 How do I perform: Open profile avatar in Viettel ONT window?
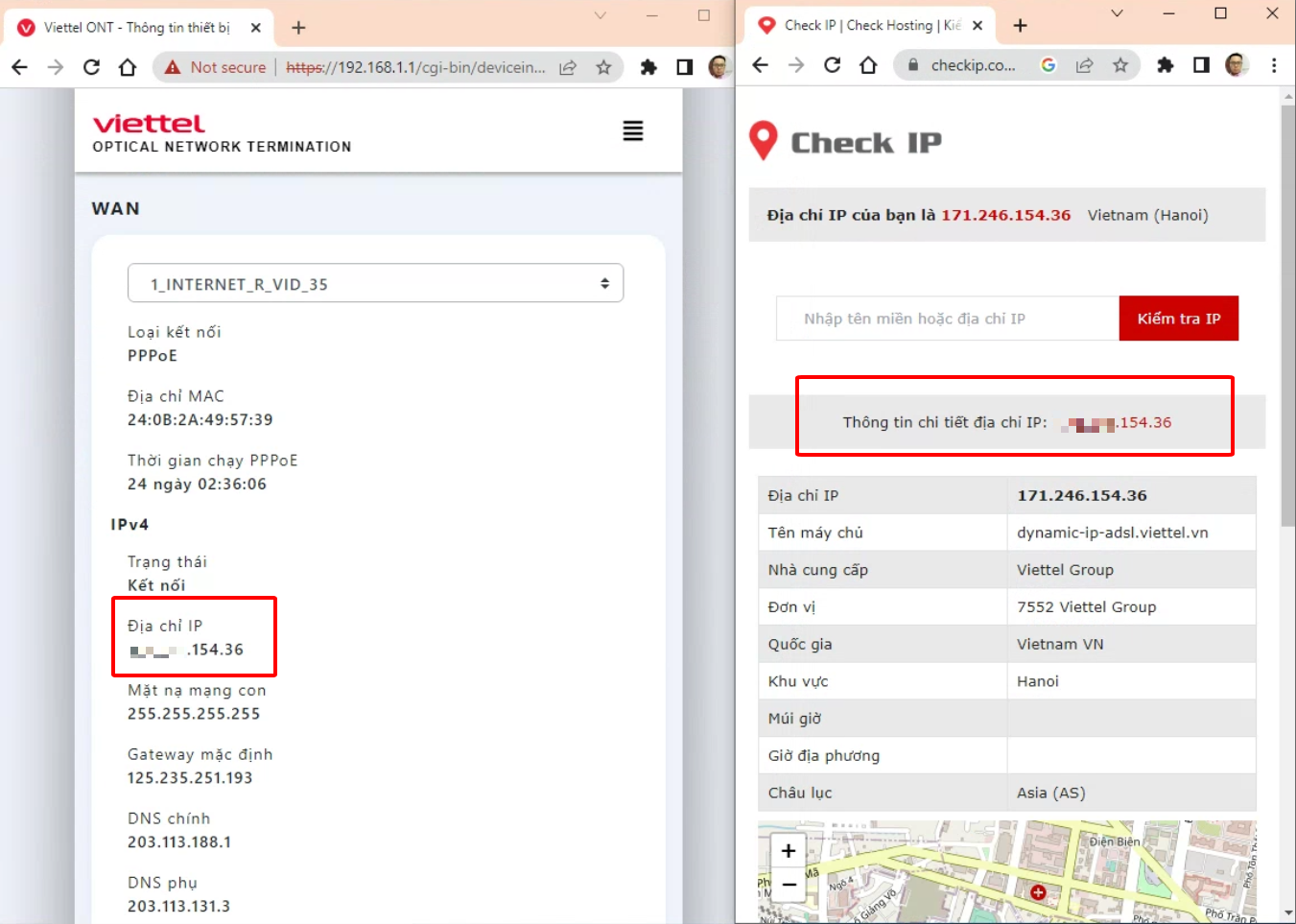pos(719,67)
